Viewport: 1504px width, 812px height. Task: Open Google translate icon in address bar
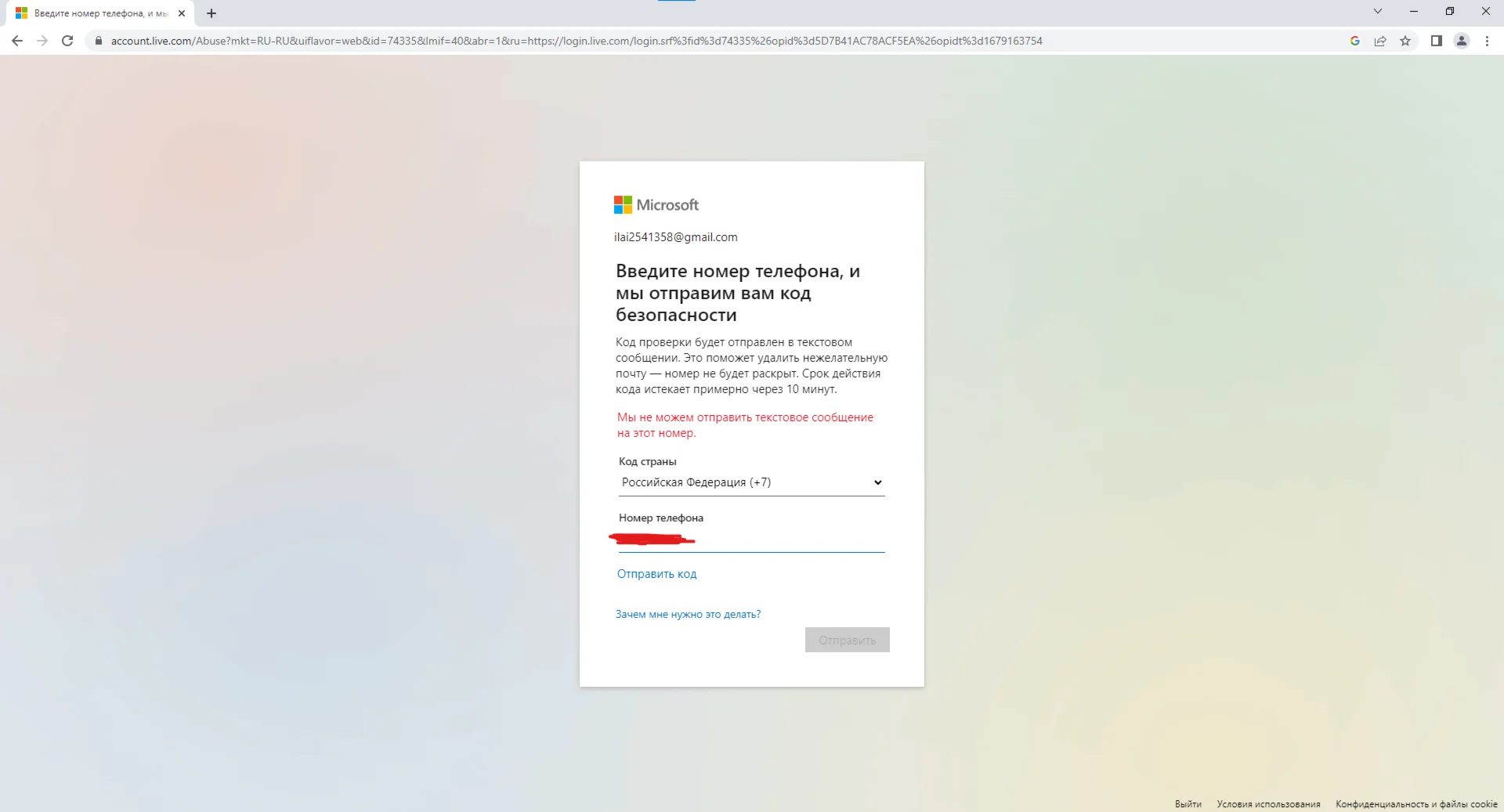[1355, 41]
